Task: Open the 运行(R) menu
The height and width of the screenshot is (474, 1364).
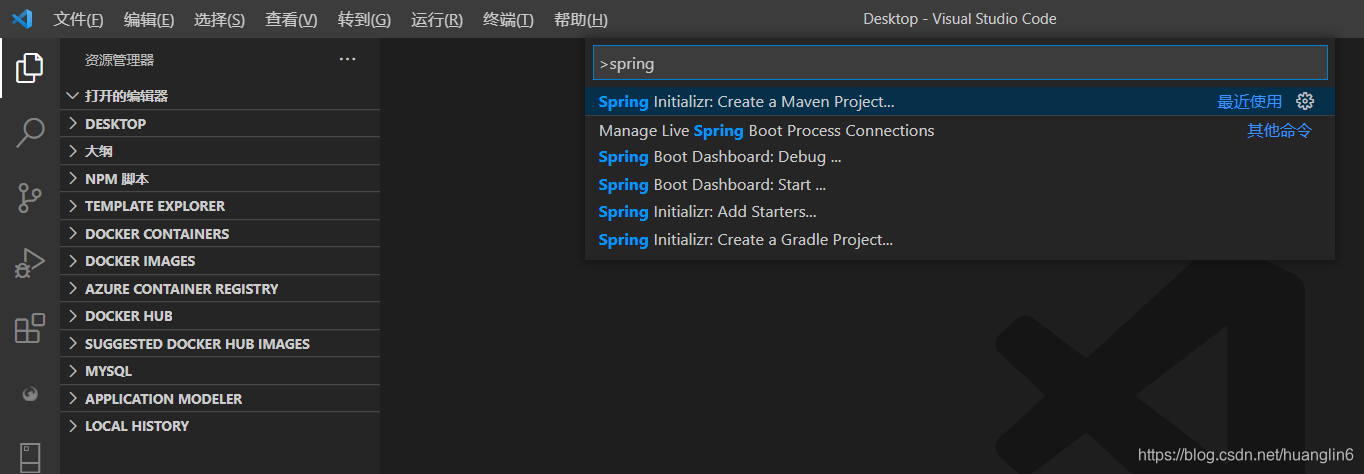Action: [437, 20]
